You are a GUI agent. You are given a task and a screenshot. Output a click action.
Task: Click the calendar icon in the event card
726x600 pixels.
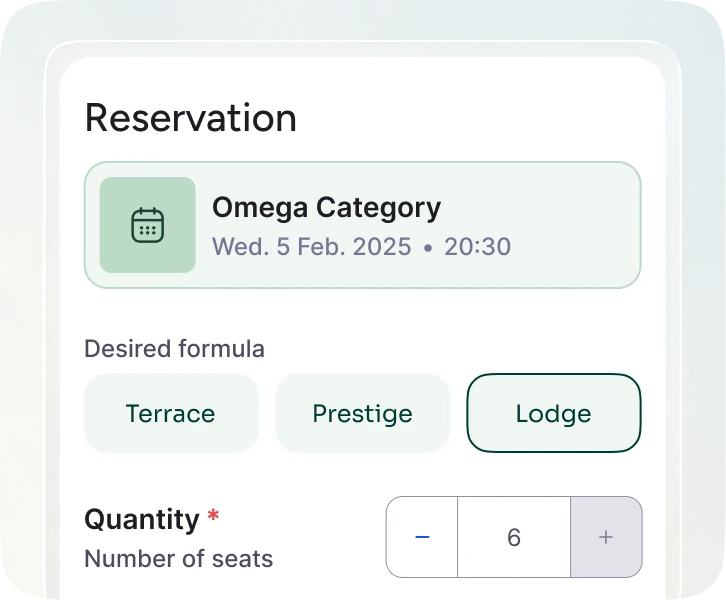148,225
